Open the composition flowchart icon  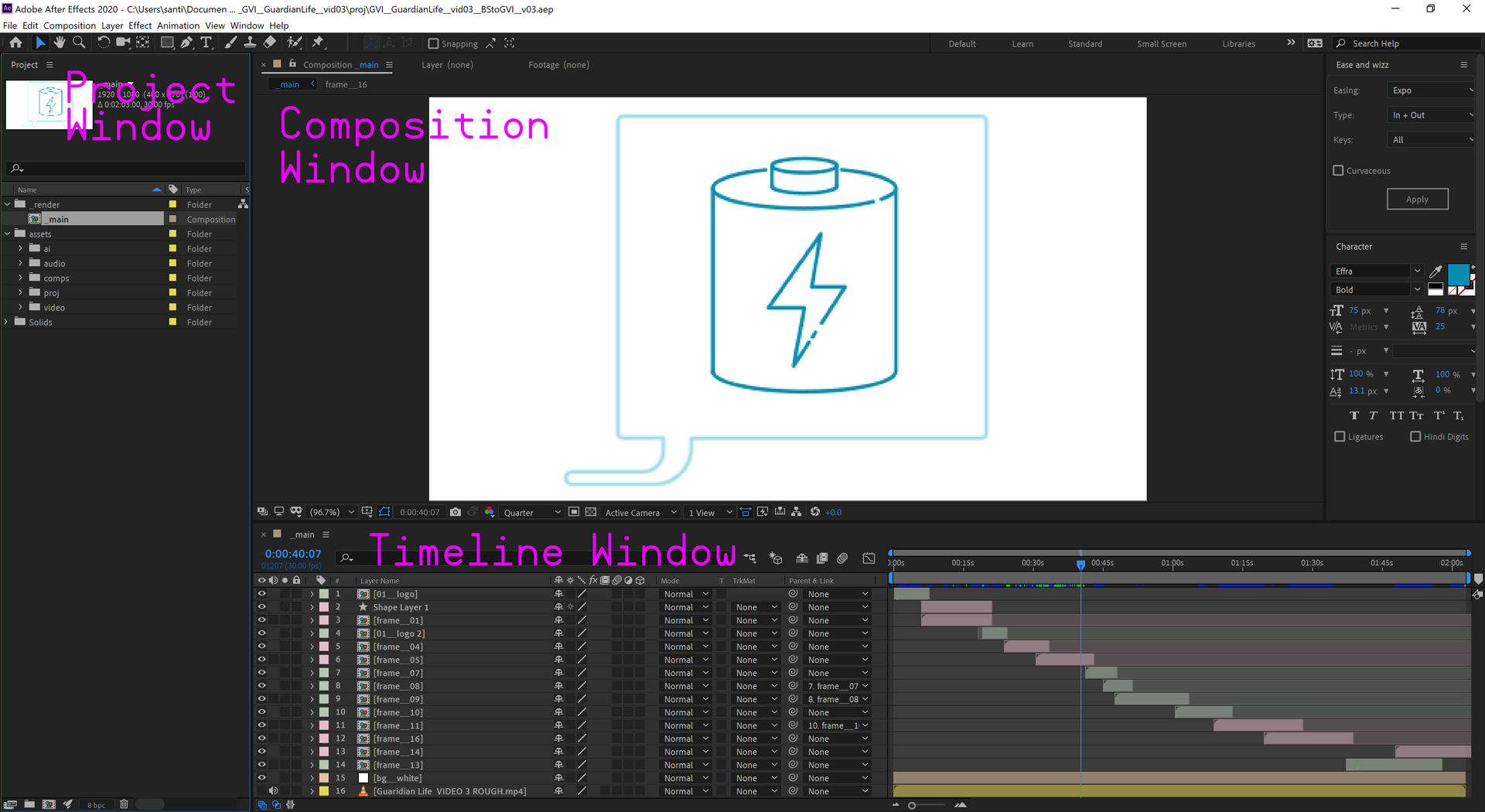pos(797,512)
